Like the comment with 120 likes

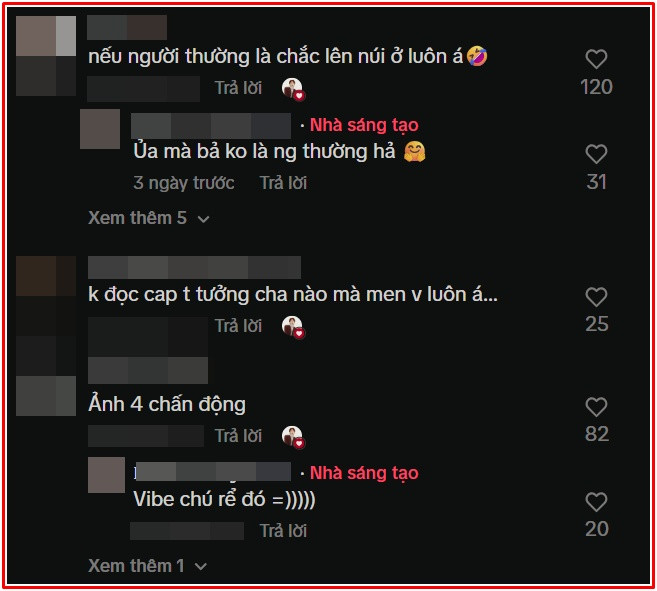pyautogui.click(x=596, y=59)
